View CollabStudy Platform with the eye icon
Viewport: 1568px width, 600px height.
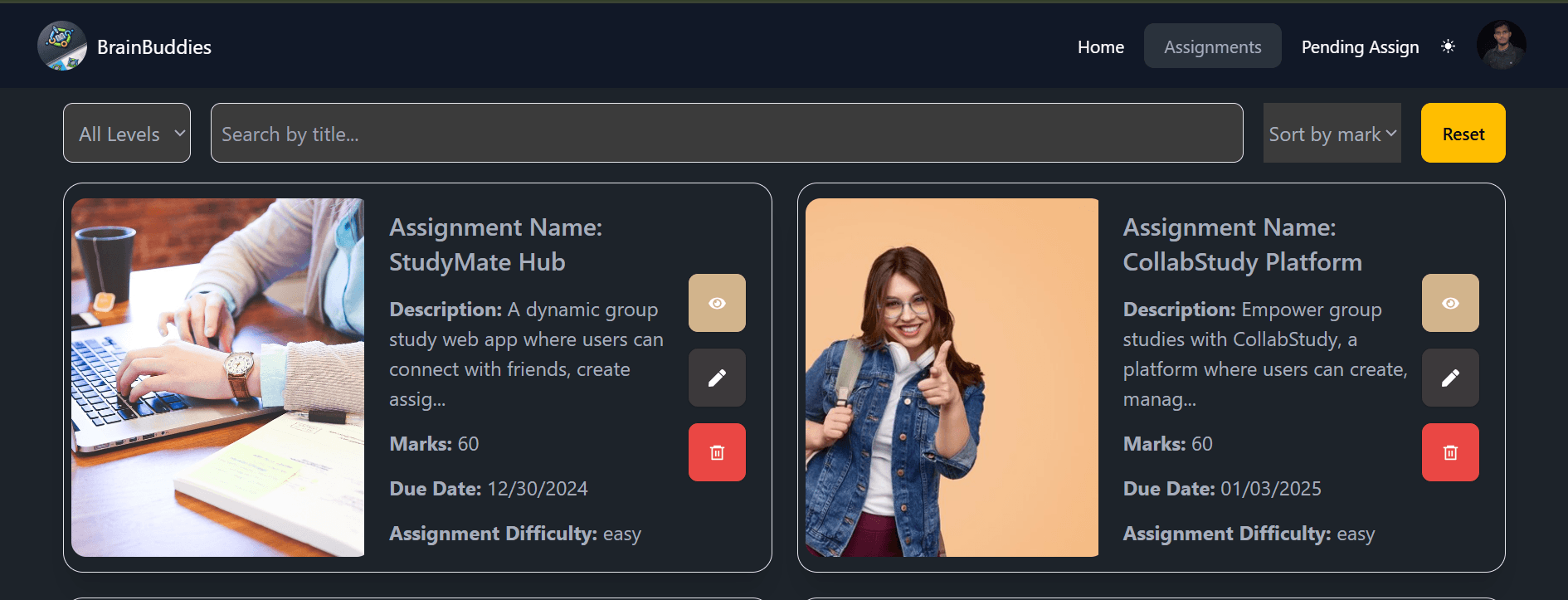1450,303
